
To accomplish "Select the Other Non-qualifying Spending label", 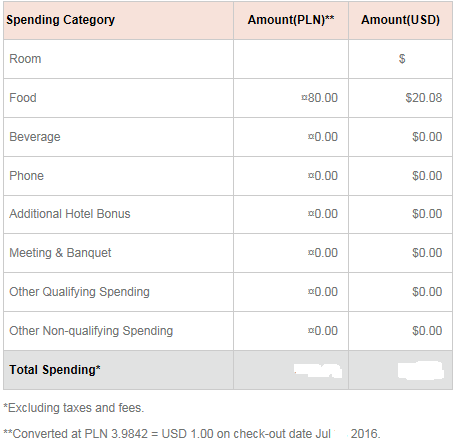I will tap(91, 331).
